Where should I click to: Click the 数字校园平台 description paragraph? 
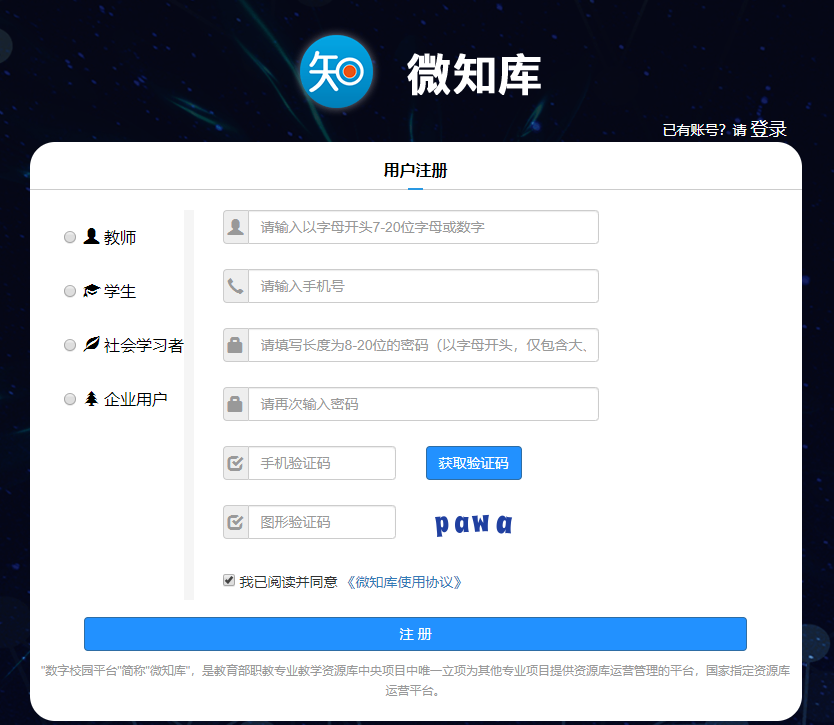click(x=415, y=680)
